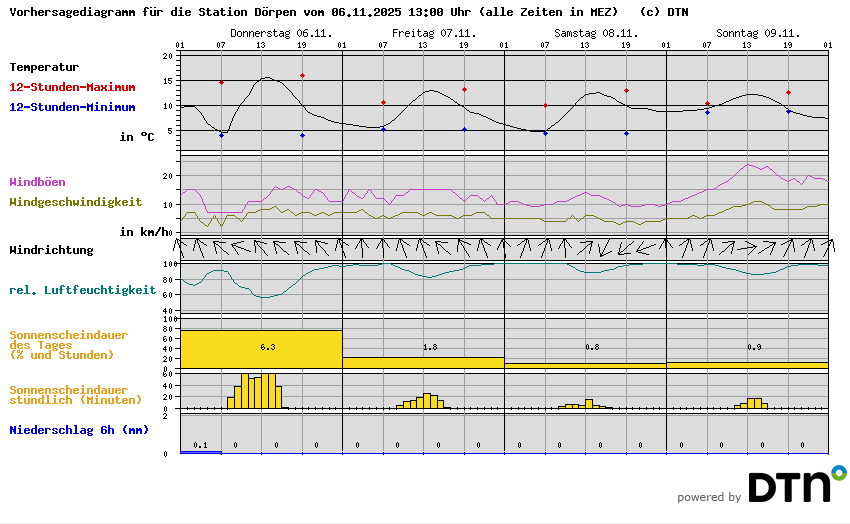Viewport: 850px width, 524px height.
Task: Click the blue minimum marker at Samstag 19:00
Action: click(x=626, y=133)
